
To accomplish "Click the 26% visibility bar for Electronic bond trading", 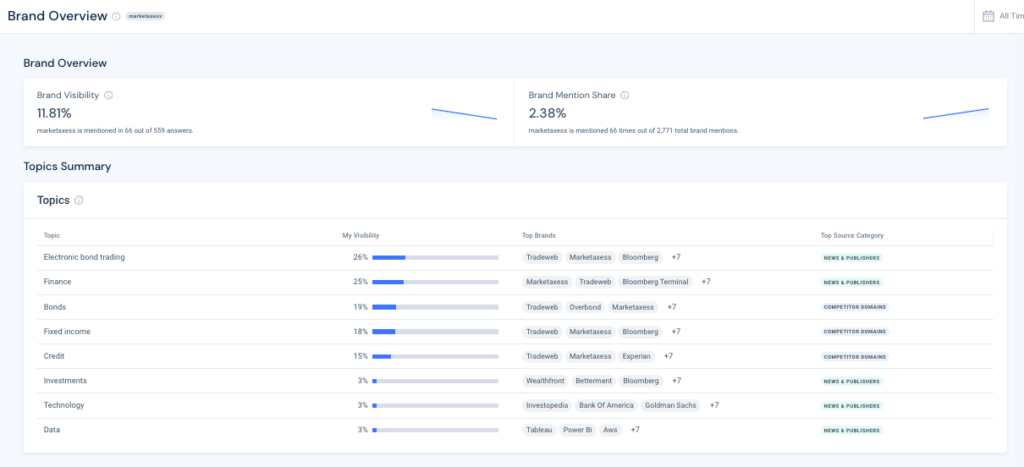I will [x=435, y=257].
